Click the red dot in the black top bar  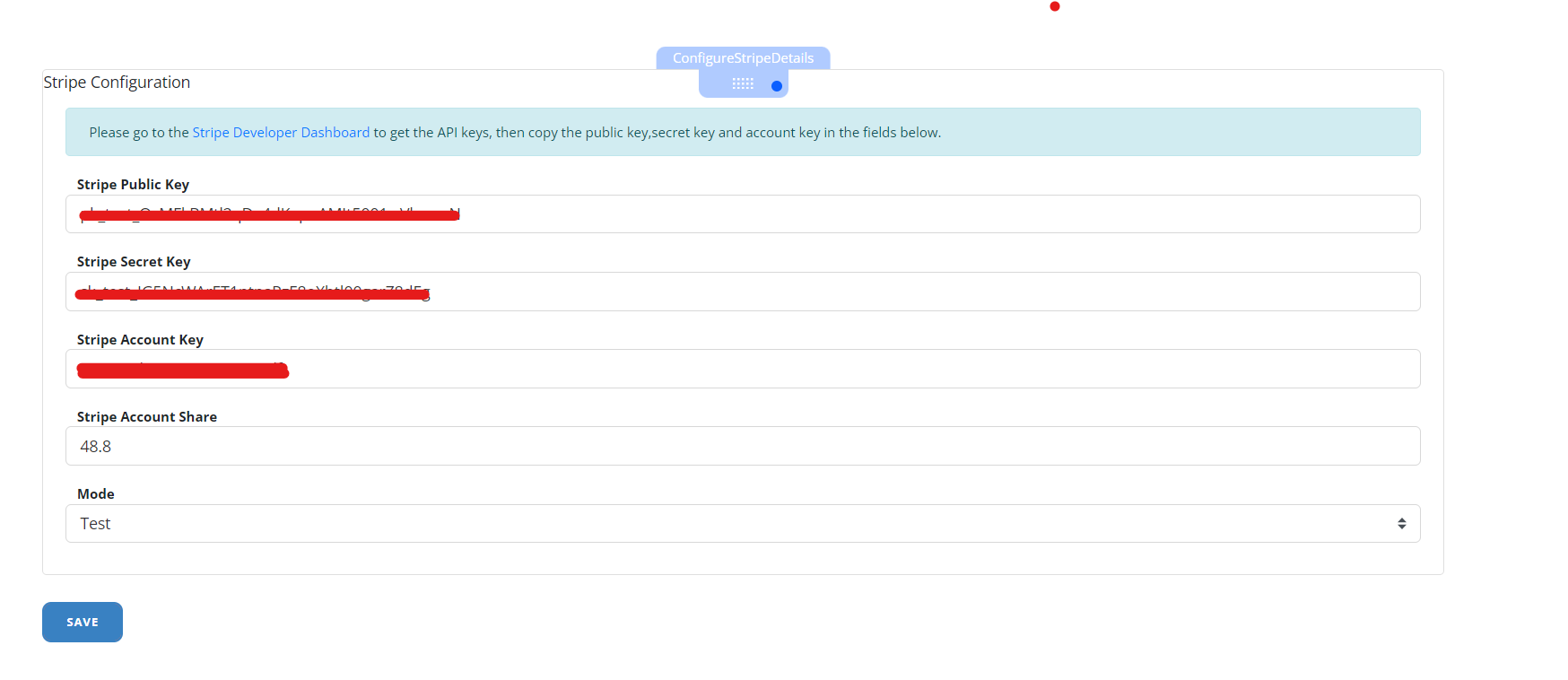[x=1055, y=6]
